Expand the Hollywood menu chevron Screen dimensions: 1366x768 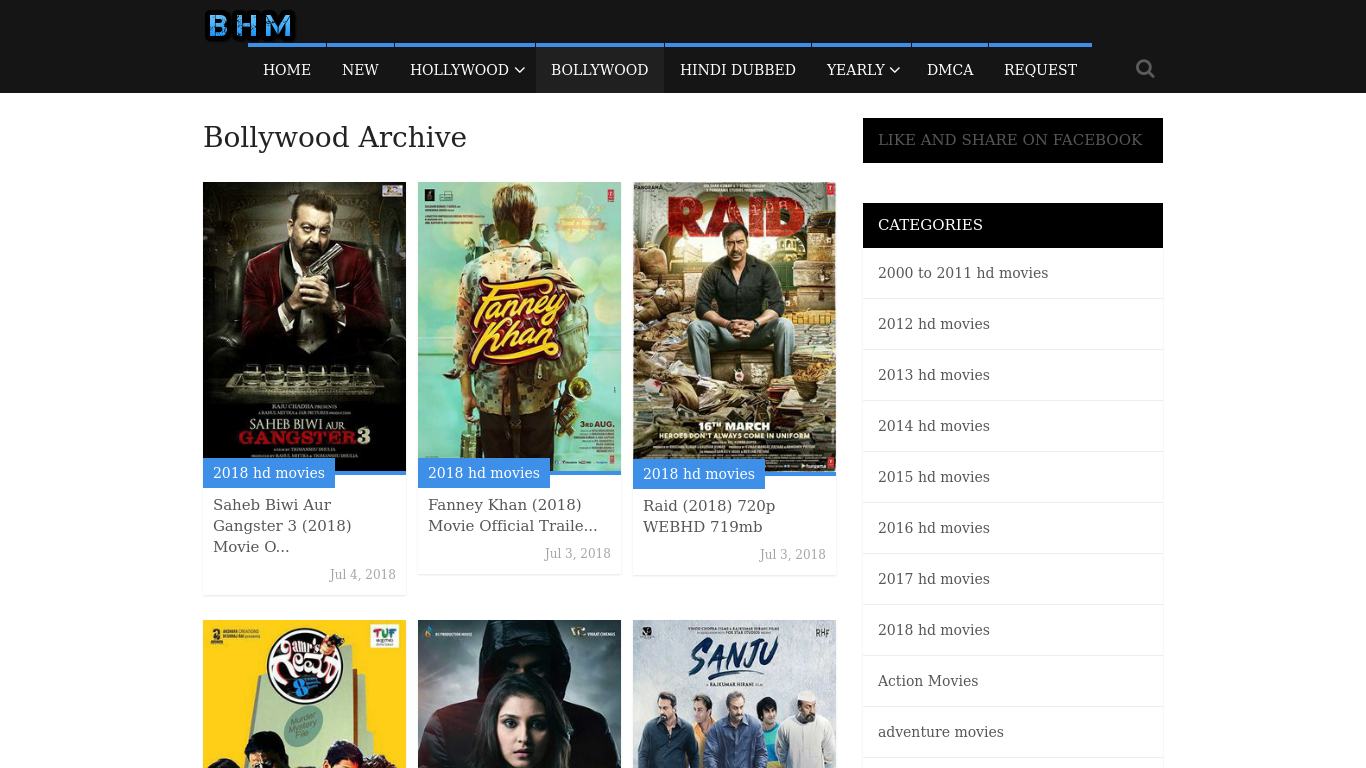click(x=520, y=70)
